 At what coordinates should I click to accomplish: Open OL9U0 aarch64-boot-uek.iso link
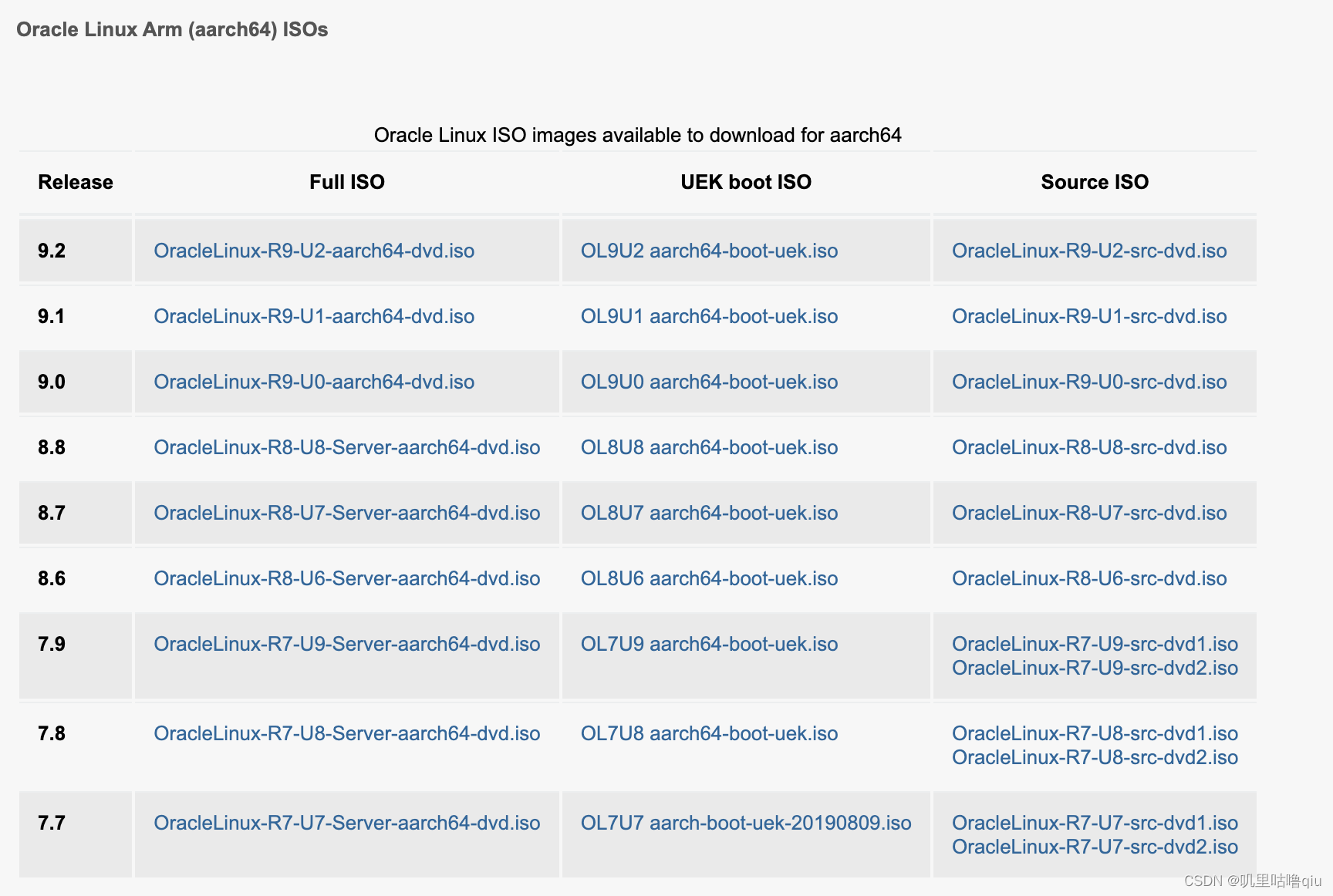(x=709, y=382)
